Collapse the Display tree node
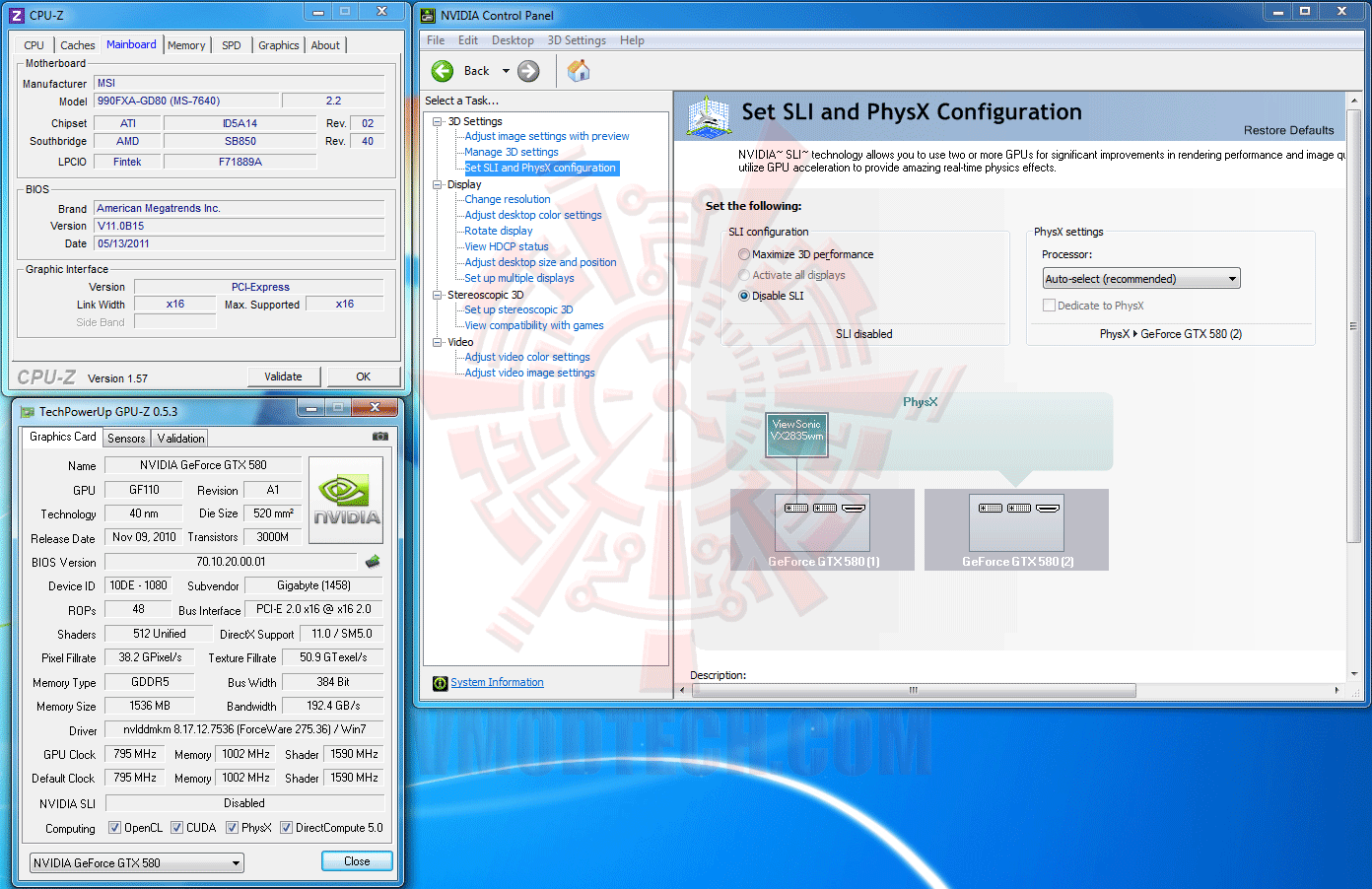This screenshot has width=1372, height=889. tap(438, 184)
